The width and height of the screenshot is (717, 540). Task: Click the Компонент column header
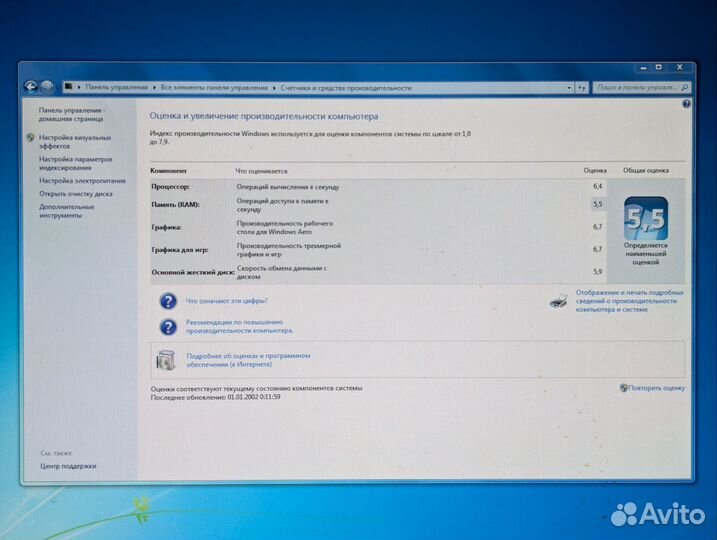coord(168,171)
